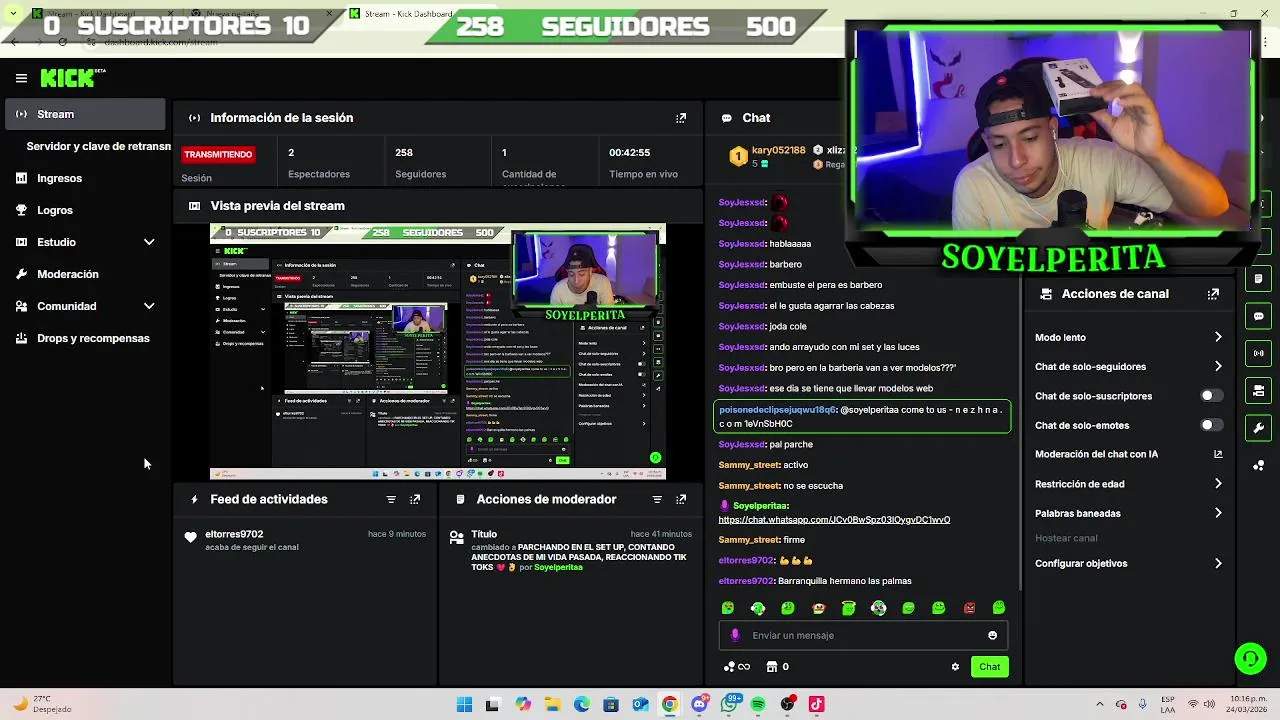Screen dimensions: 1280x720
Task: Show hidden icons in the system tray
Action: pyautogui.click(x=1099, y=704)
